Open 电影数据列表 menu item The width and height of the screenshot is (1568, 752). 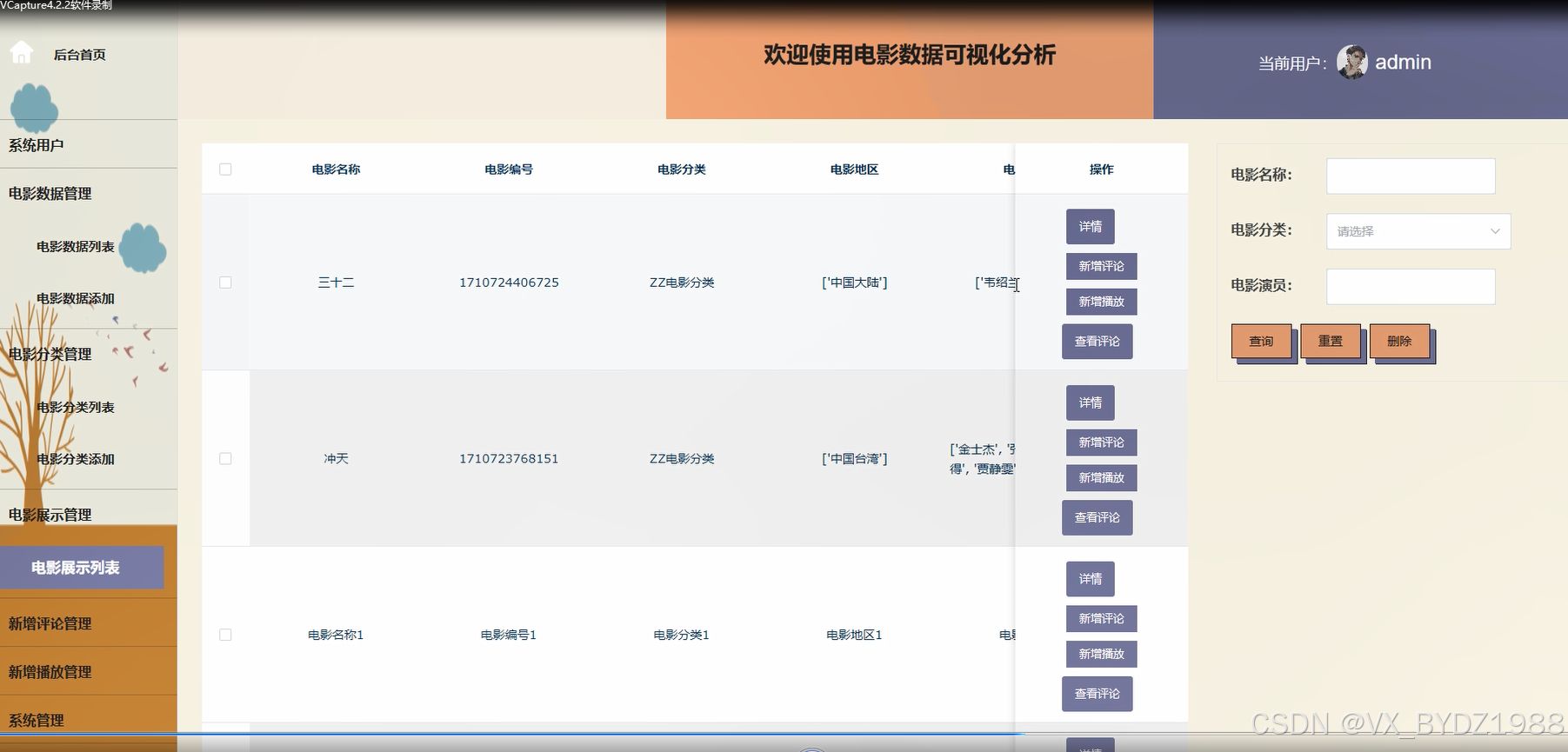coord(76,246)
